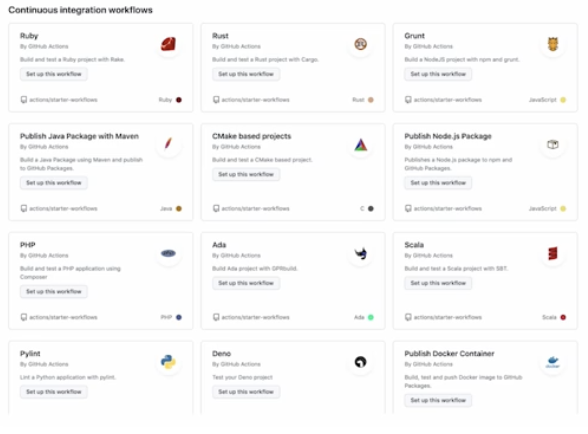588x434 pixels.
Task: Set up this workflow for CMake projects
Action: [246, 174]
